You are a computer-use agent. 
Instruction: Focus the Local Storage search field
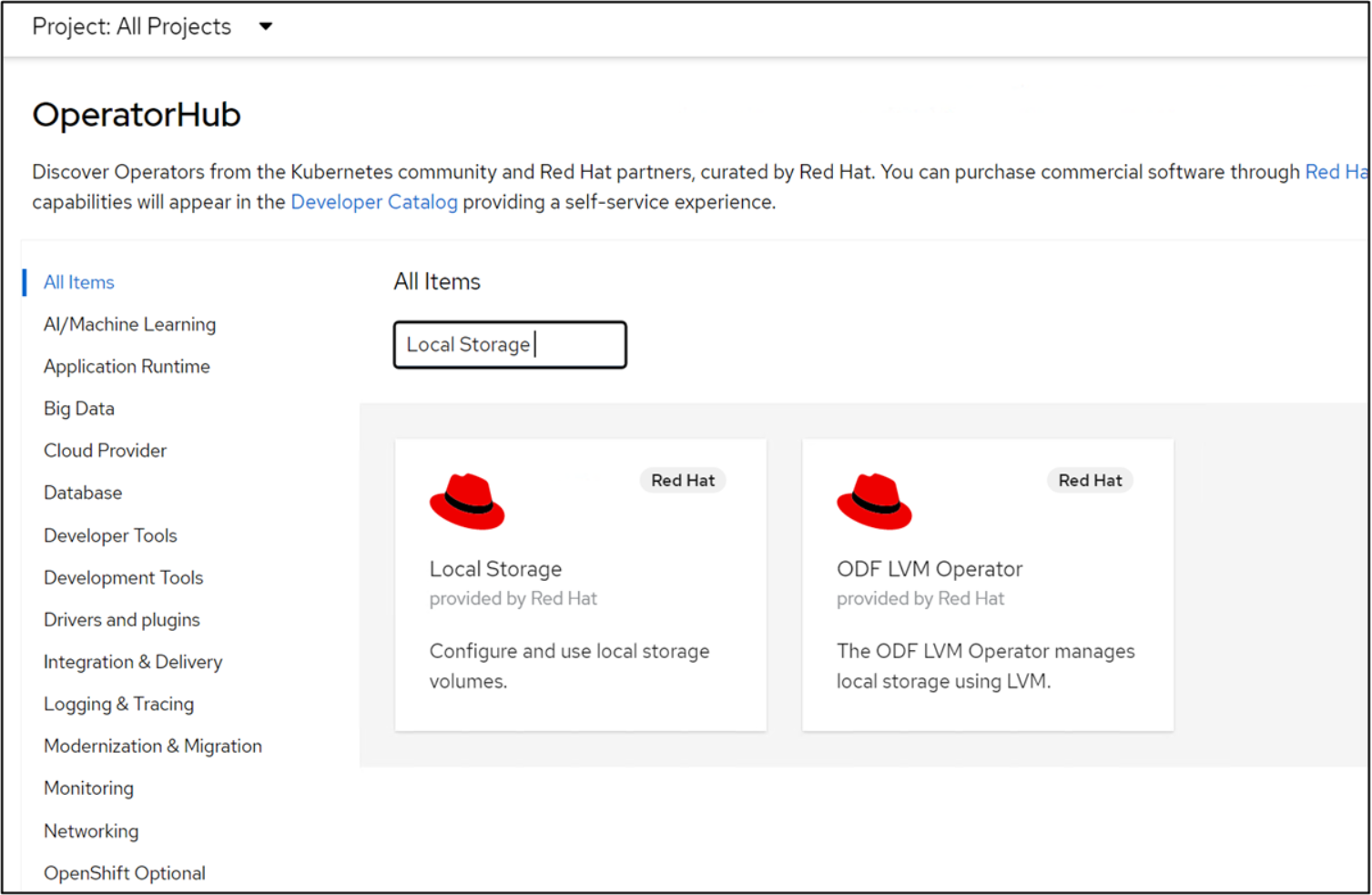[x=510, y=344]
